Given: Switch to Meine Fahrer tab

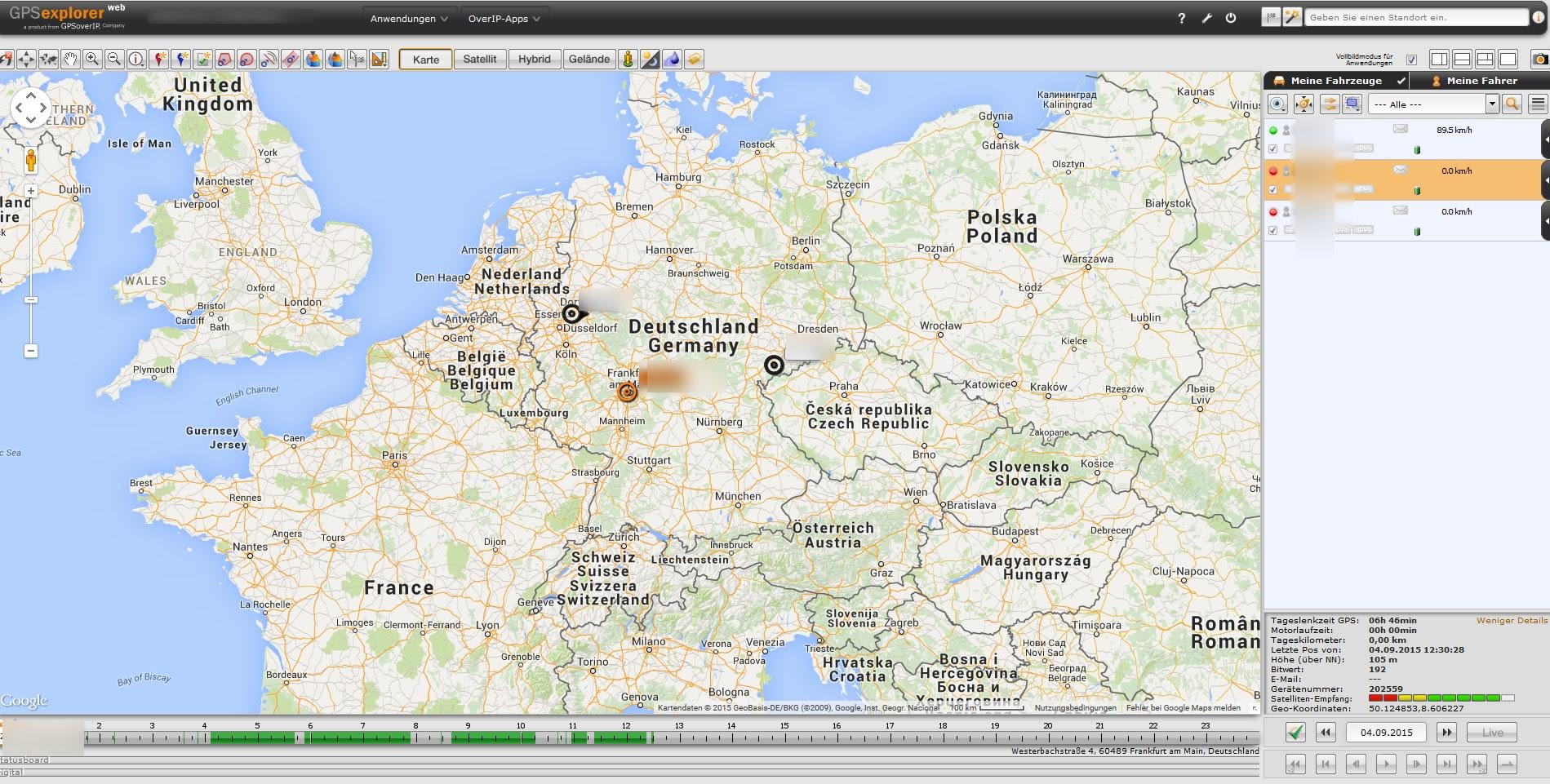Looking at the screenshot, I should (x=1481, y=81).
